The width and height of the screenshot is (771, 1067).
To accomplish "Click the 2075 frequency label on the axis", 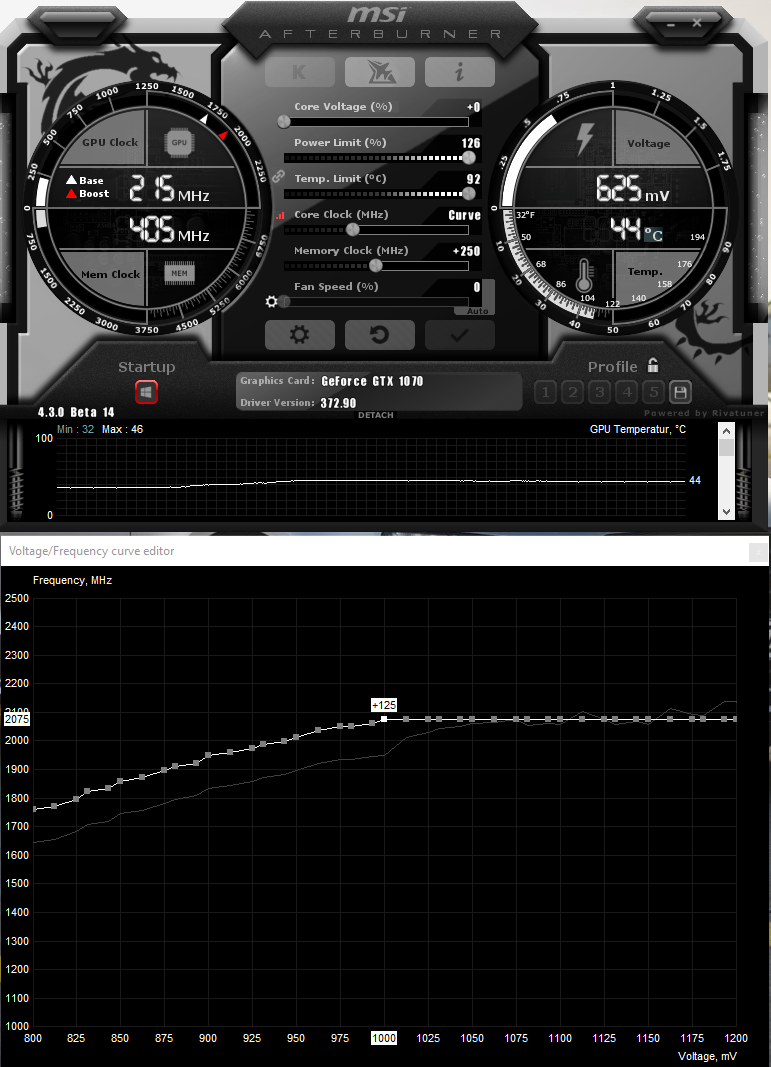I will tap(17, 719).
